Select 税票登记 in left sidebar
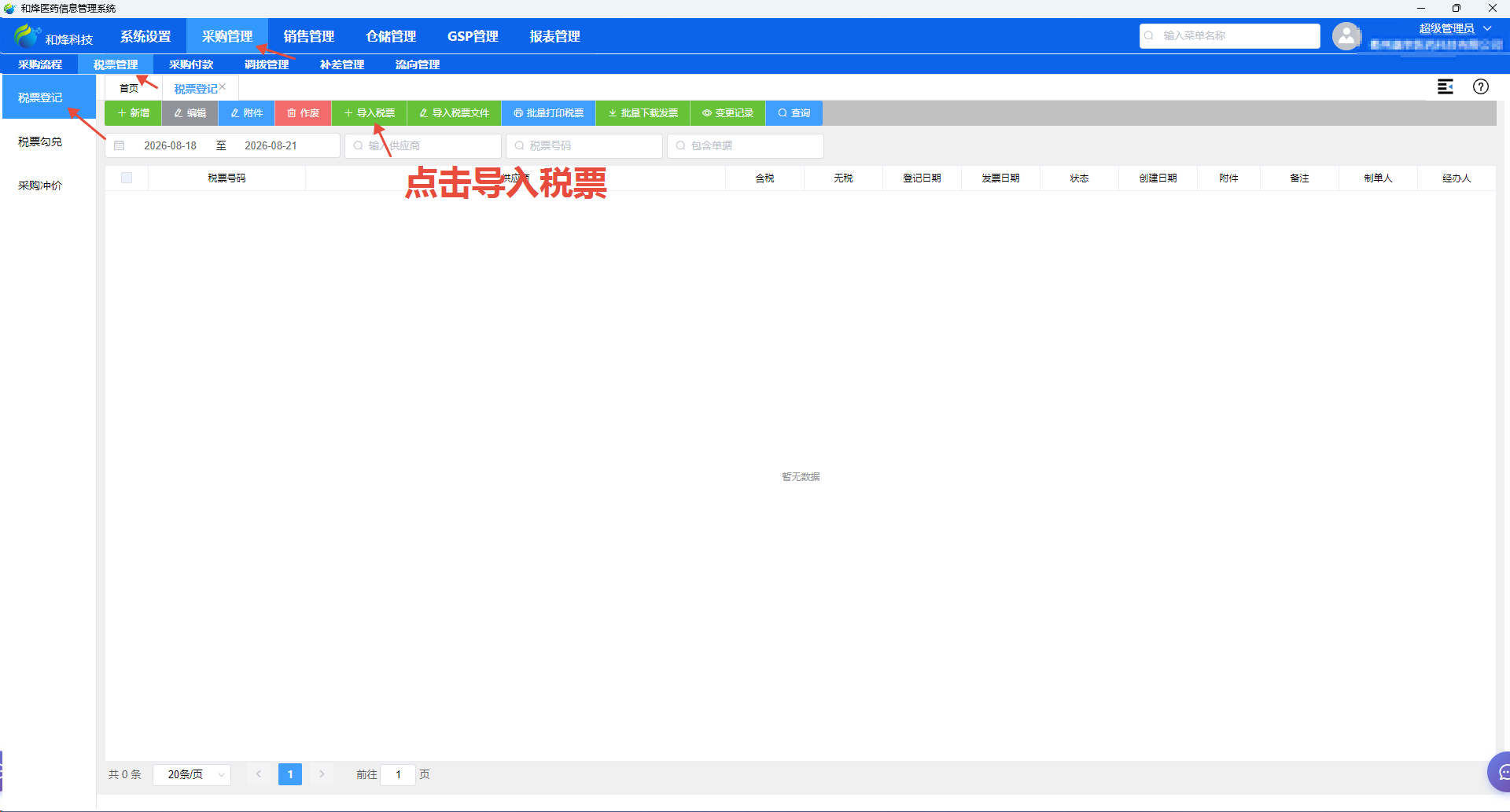Screen dimensions: 1510x812 [49, 97]
